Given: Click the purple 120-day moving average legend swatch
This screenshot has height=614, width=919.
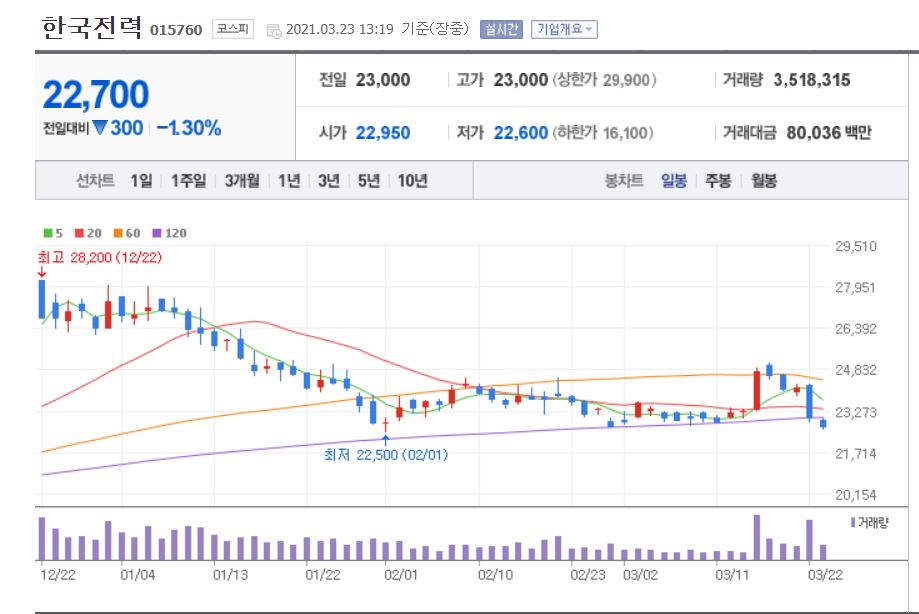Looking at the screenshot, I should 156,233.
